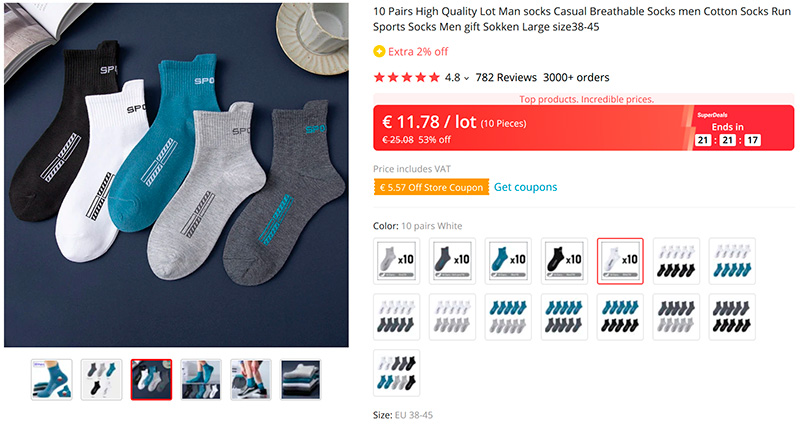The height and width of the screenshot is (425, 800).
Task: Show the first thumbnail with teal sock close-up
Action: coord(52,380)
